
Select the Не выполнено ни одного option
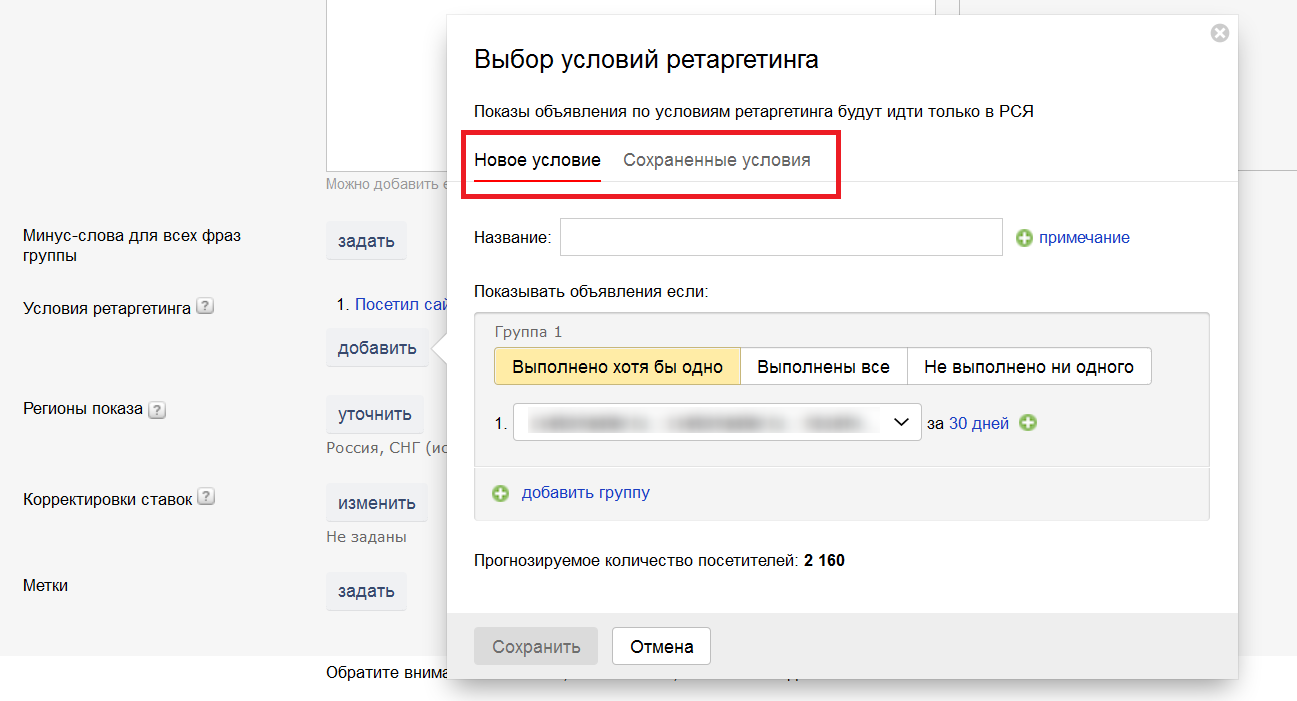point(1028,367)
